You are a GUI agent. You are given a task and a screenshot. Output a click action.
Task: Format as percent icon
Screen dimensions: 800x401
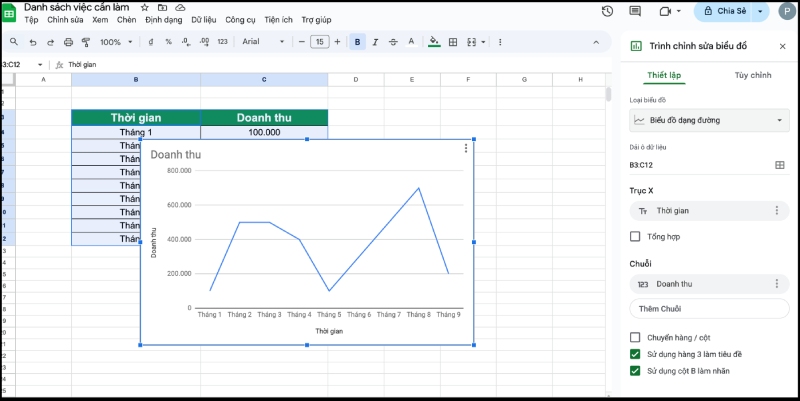point(168,42)
